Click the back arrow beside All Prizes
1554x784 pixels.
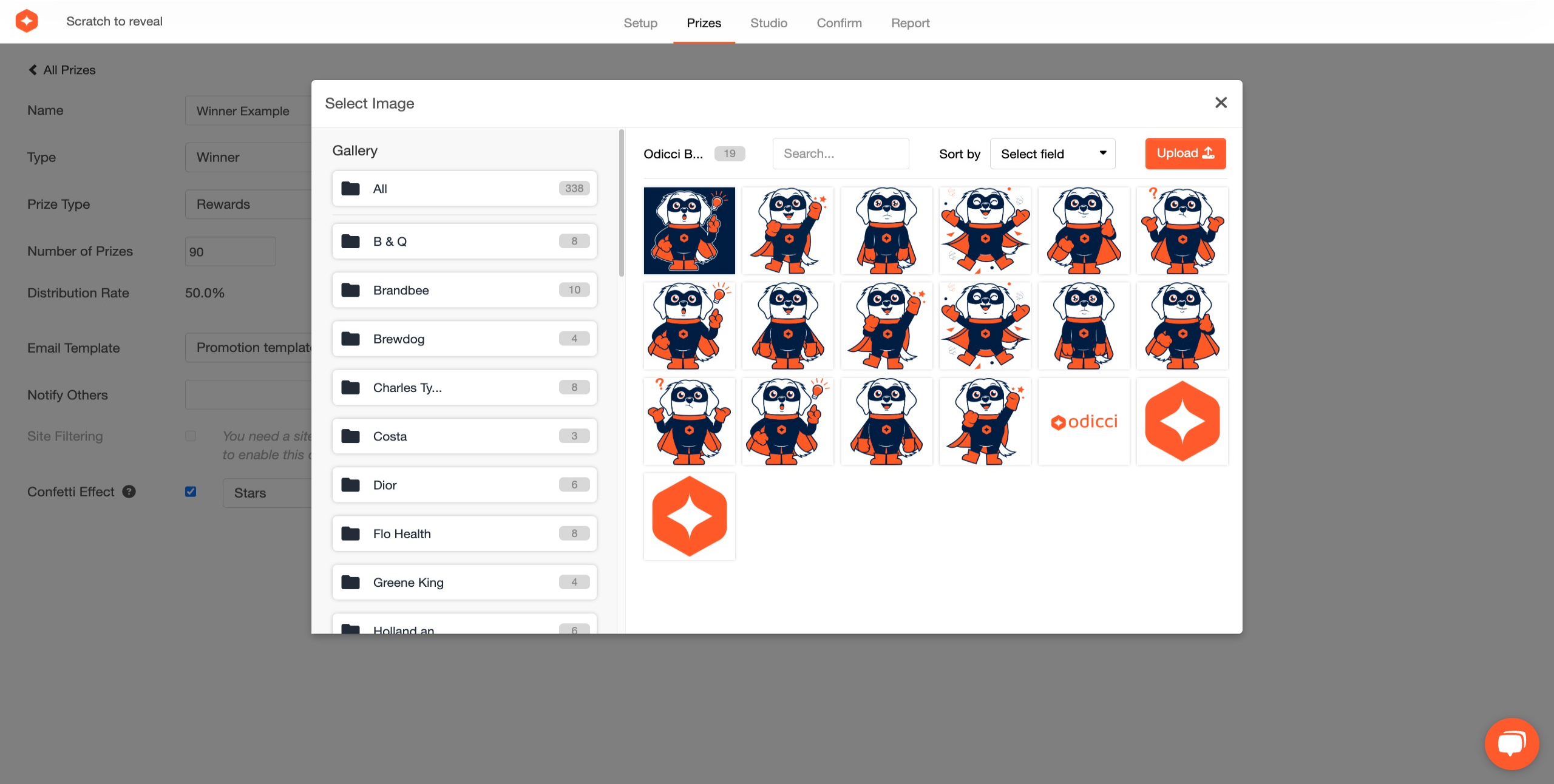33,70
